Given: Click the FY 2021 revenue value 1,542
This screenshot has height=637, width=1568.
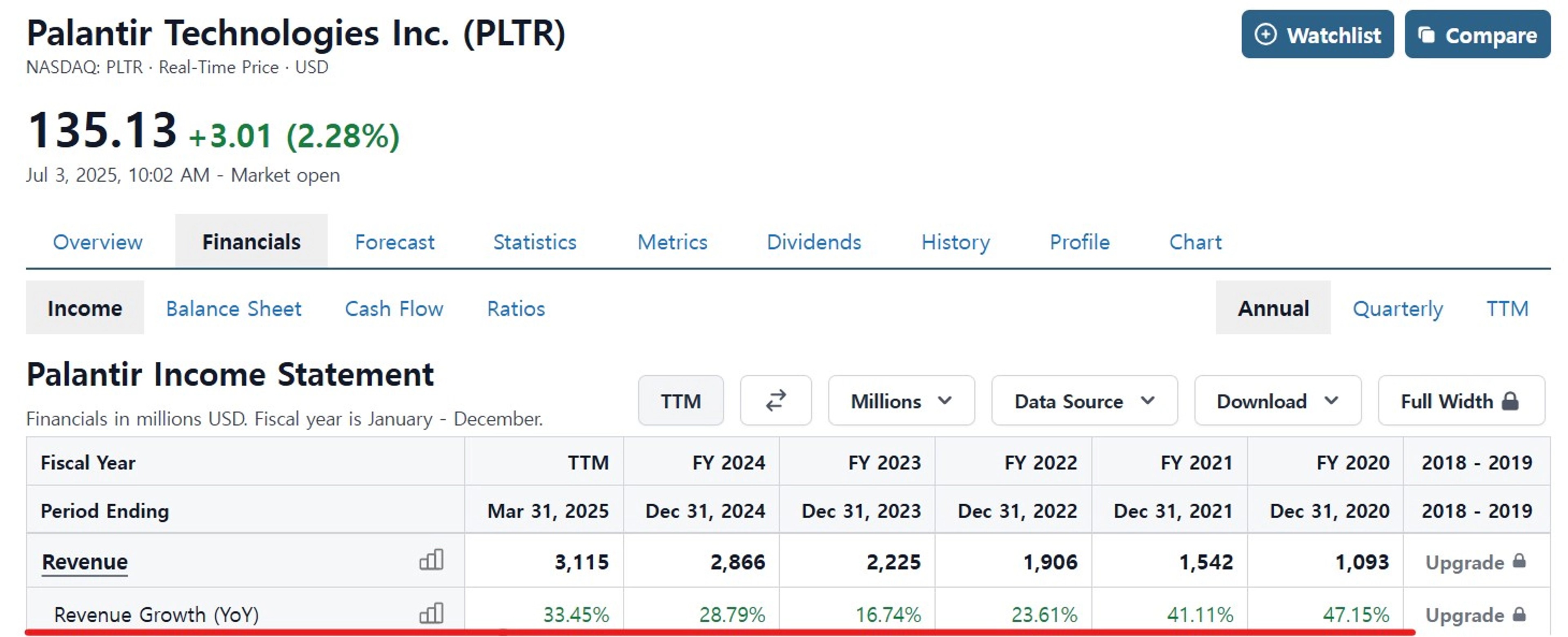Looking at the screenshot, I should [1206, 561].
